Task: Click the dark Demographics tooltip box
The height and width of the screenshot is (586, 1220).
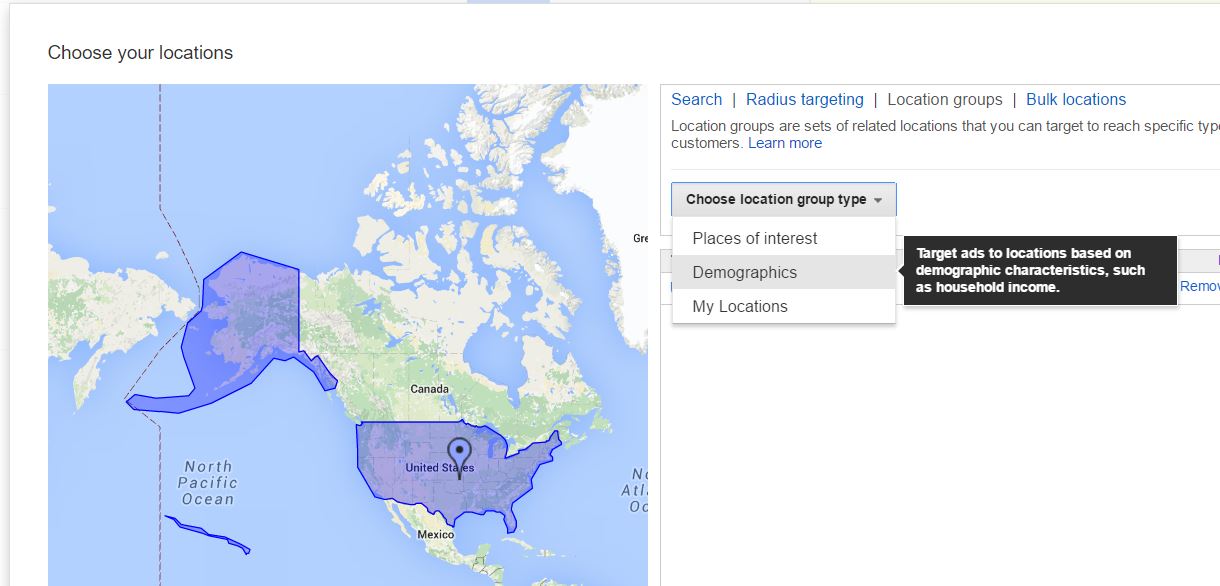Action: [x=1040, y=270]
